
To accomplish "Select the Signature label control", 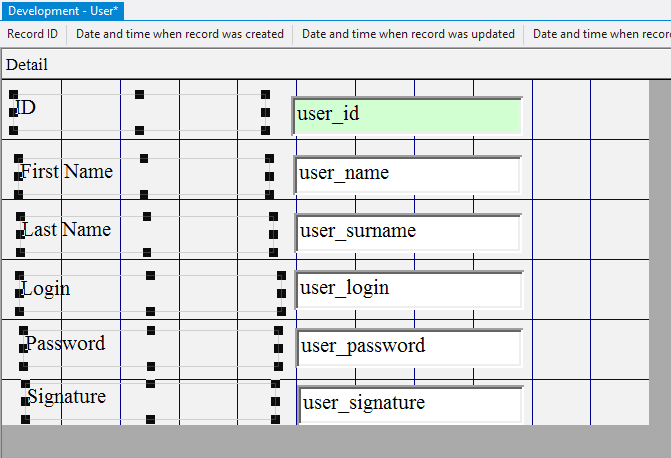I will click(x=66, y=396).
